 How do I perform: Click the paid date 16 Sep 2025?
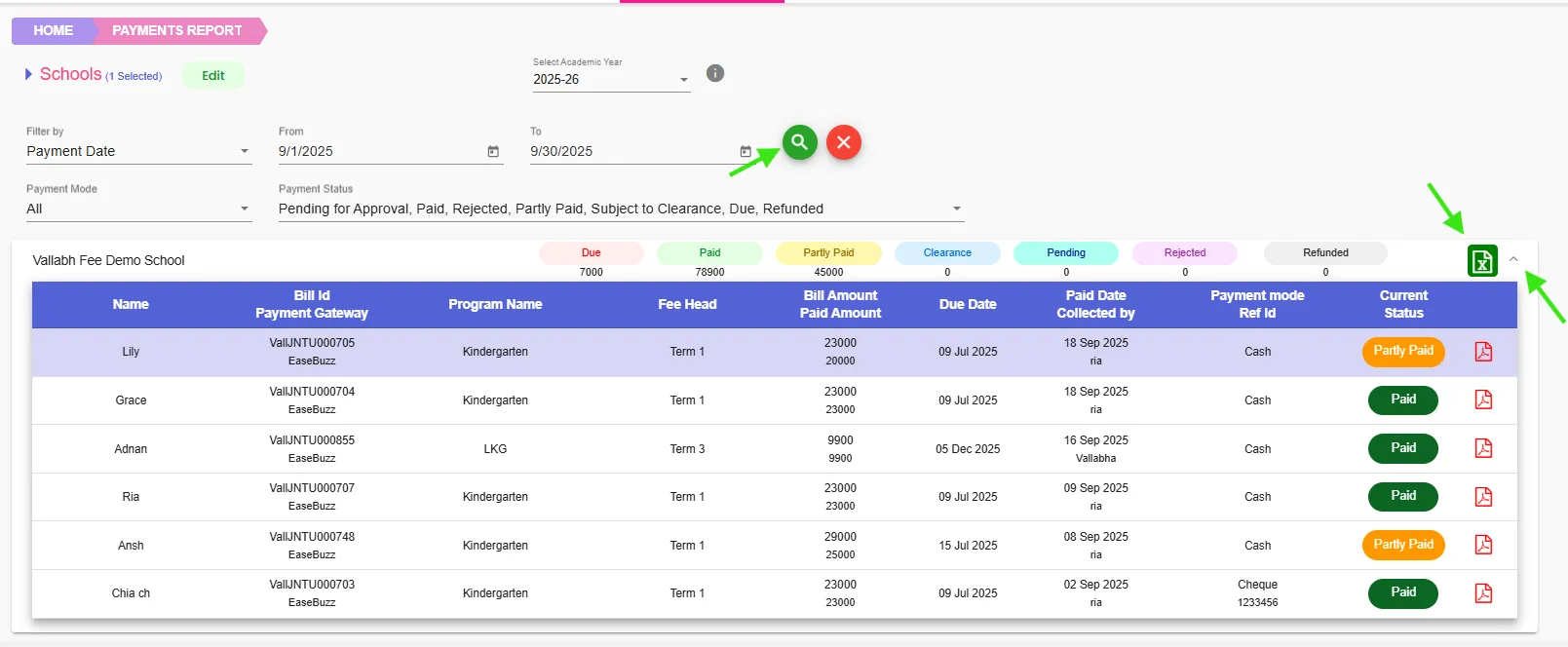click(1096, 440)
